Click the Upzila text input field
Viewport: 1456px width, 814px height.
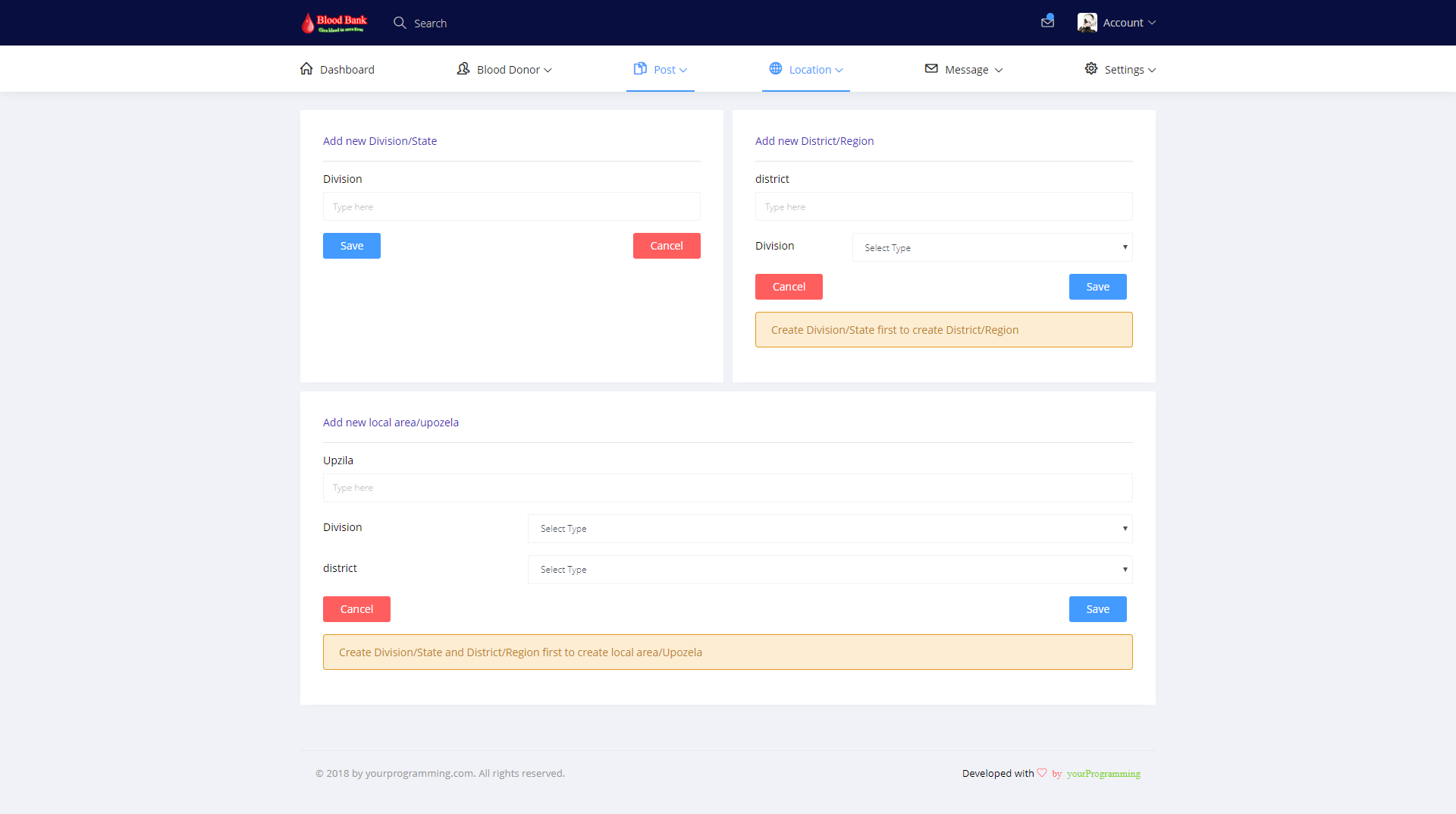[x=727, y=488]
